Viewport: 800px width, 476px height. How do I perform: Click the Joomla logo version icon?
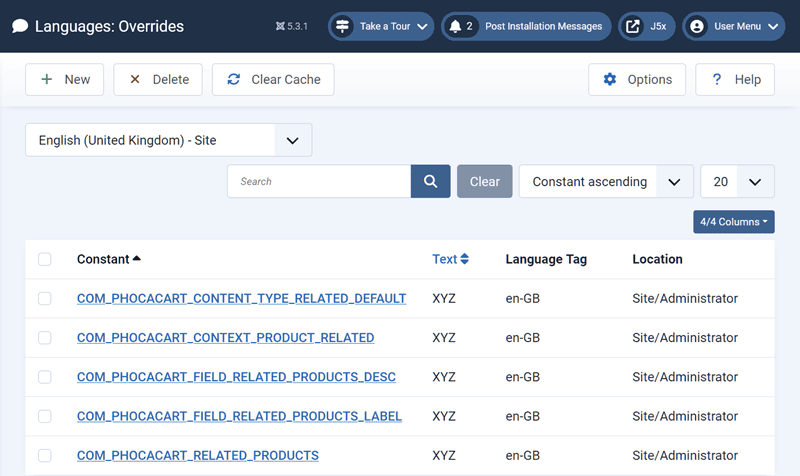pos(280,27)
